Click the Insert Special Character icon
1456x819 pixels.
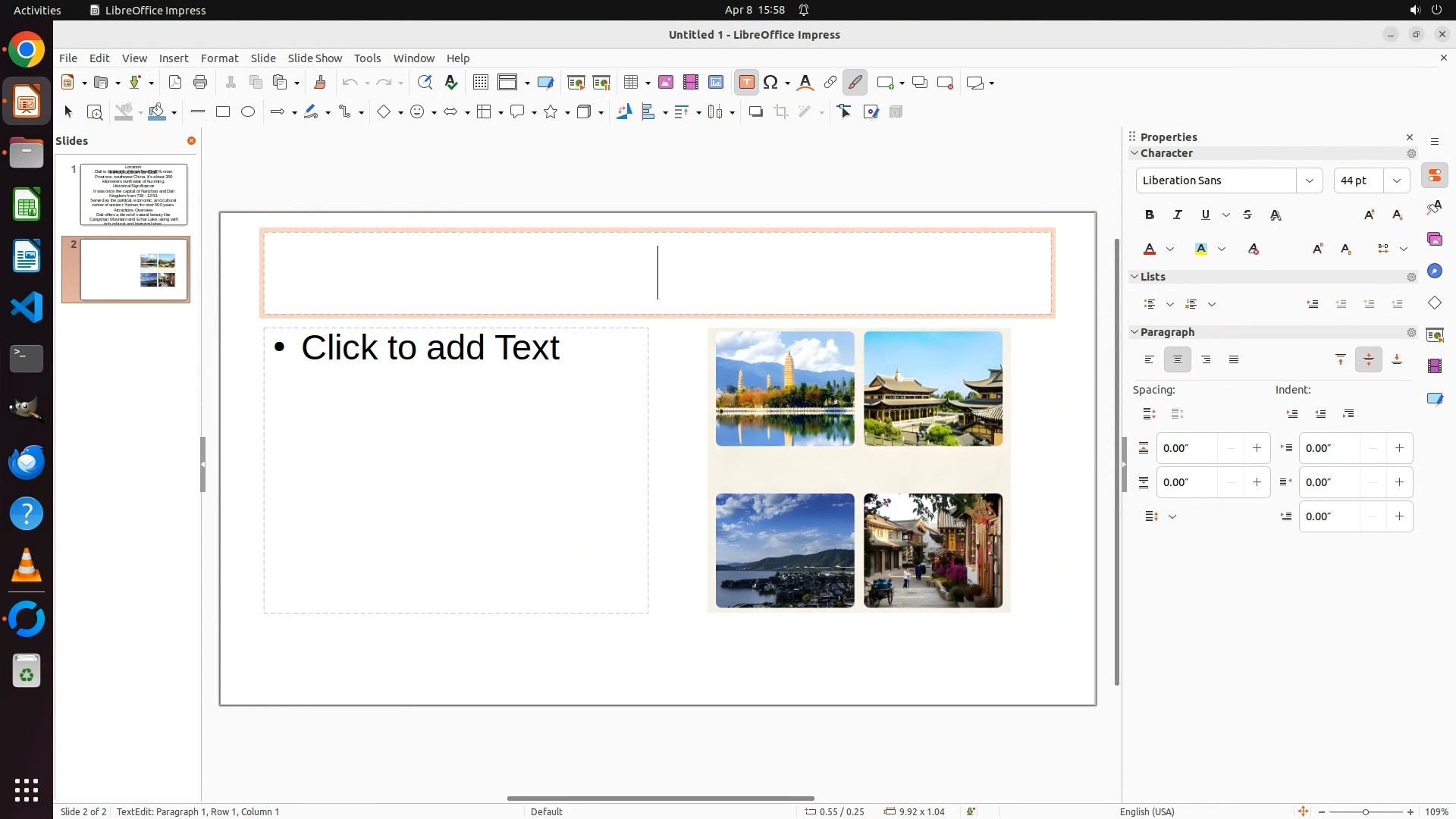771,83
